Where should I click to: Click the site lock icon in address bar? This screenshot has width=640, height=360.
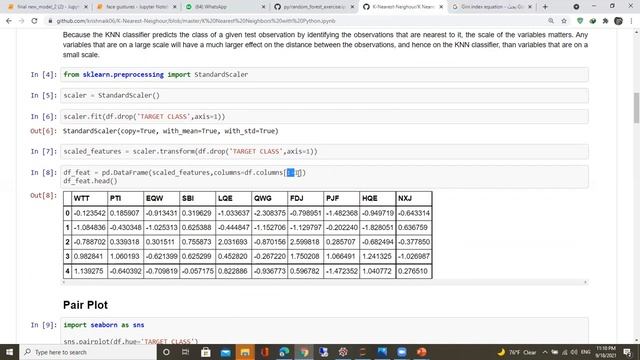(50, 21)
